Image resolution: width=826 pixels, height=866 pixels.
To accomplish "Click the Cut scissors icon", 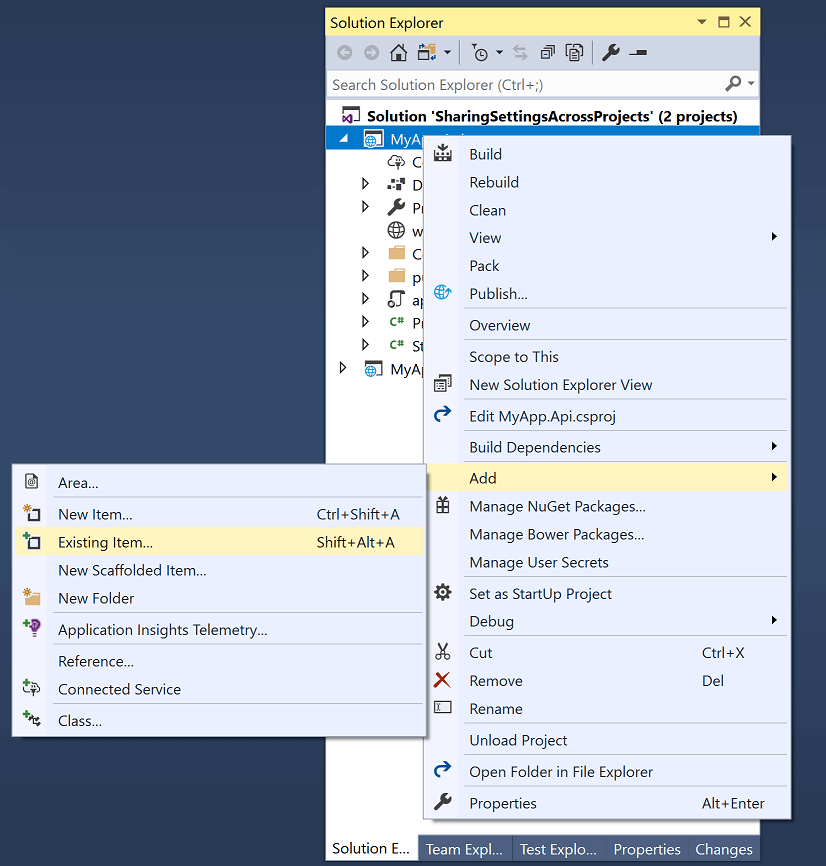I will click(442, 652).
